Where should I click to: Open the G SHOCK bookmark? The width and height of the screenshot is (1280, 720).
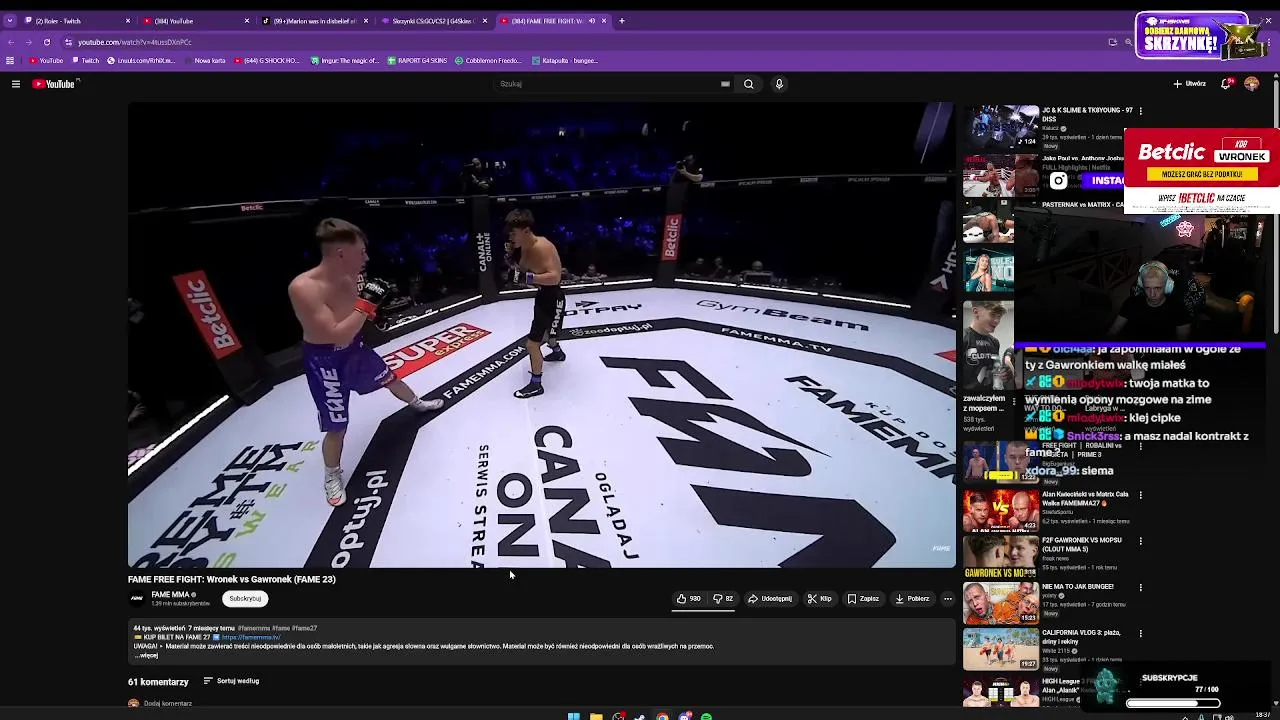(267, 60)
